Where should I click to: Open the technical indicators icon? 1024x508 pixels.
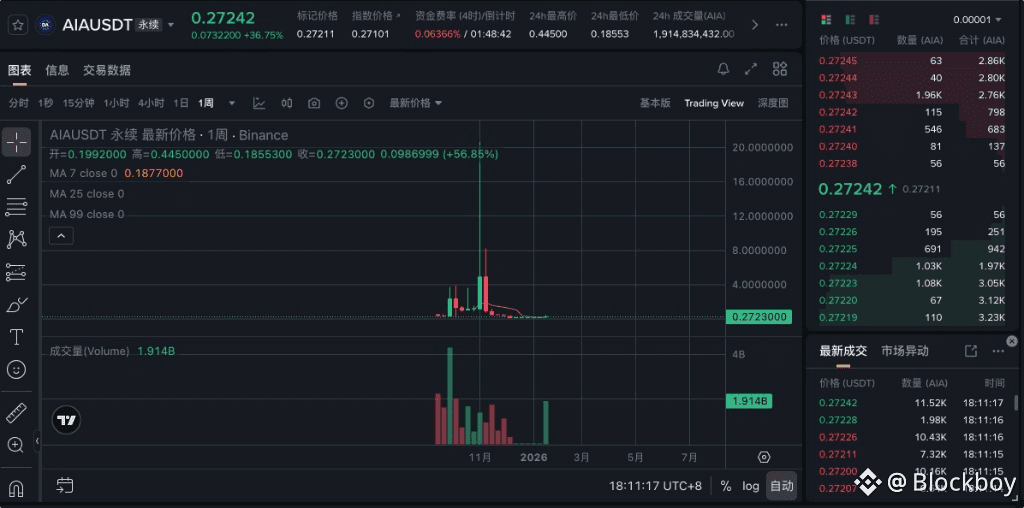[259, 103]
